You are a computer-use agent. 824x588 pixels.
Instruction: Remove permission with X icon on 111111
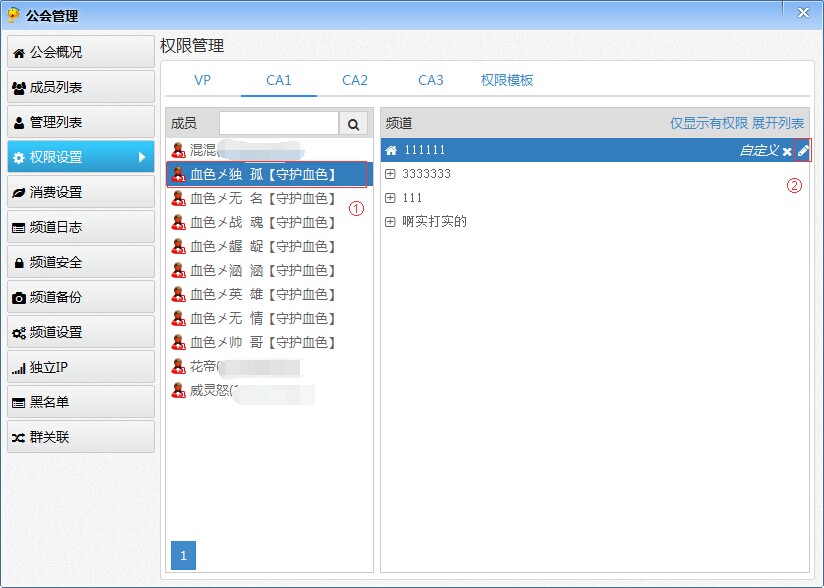[787, 152]
